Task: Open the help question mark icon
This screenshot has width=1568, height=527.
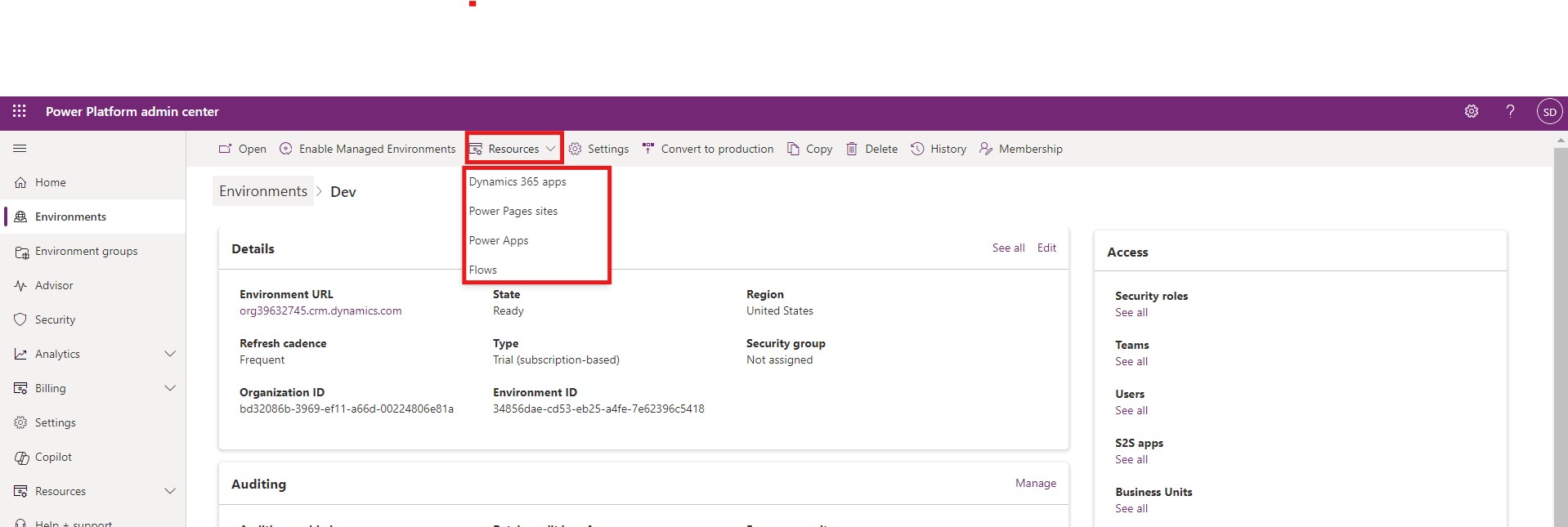Action: (1510, 111)
